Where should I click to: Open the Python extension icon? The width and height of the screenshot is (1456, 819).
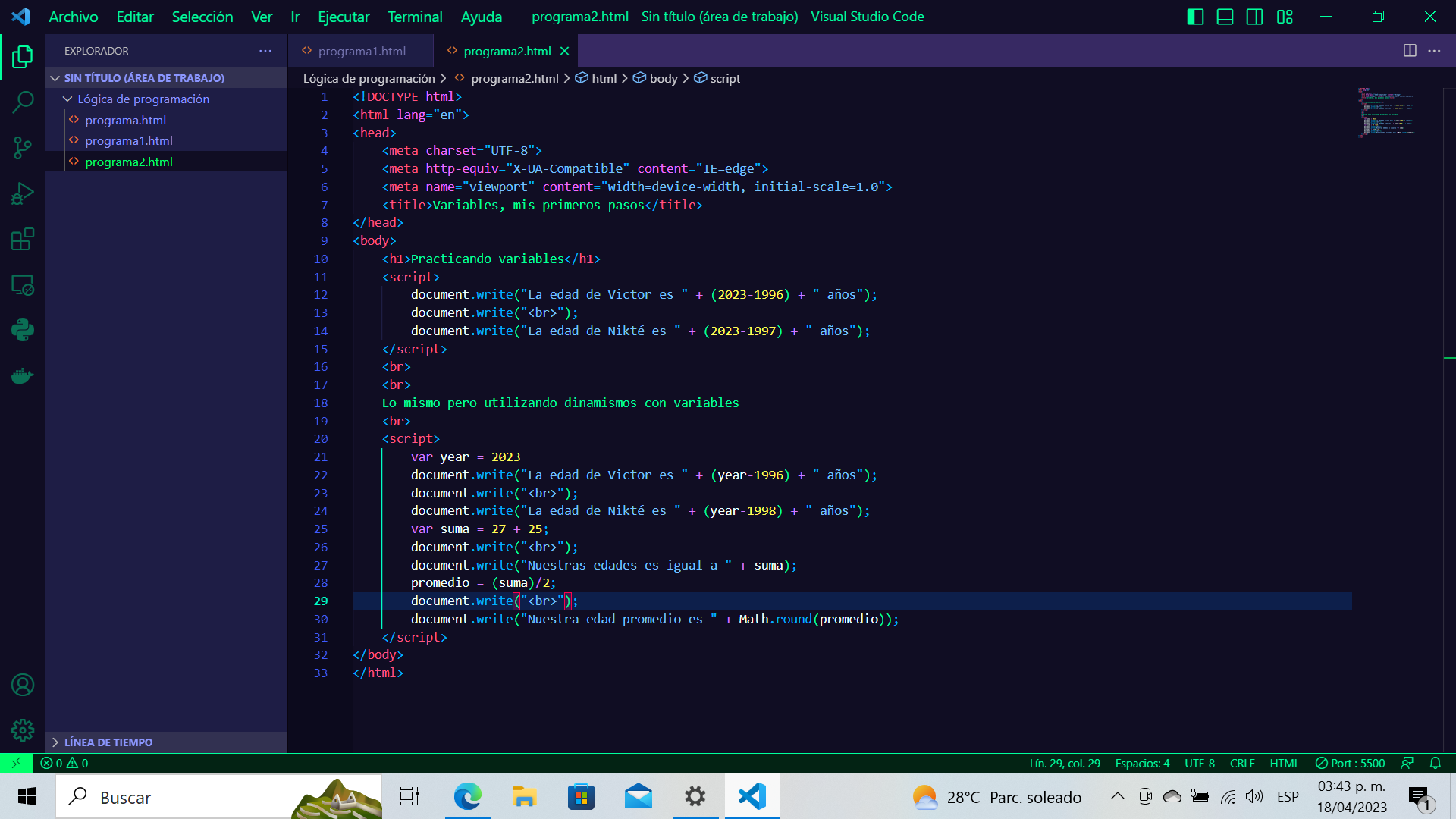(x=23, y=330)
